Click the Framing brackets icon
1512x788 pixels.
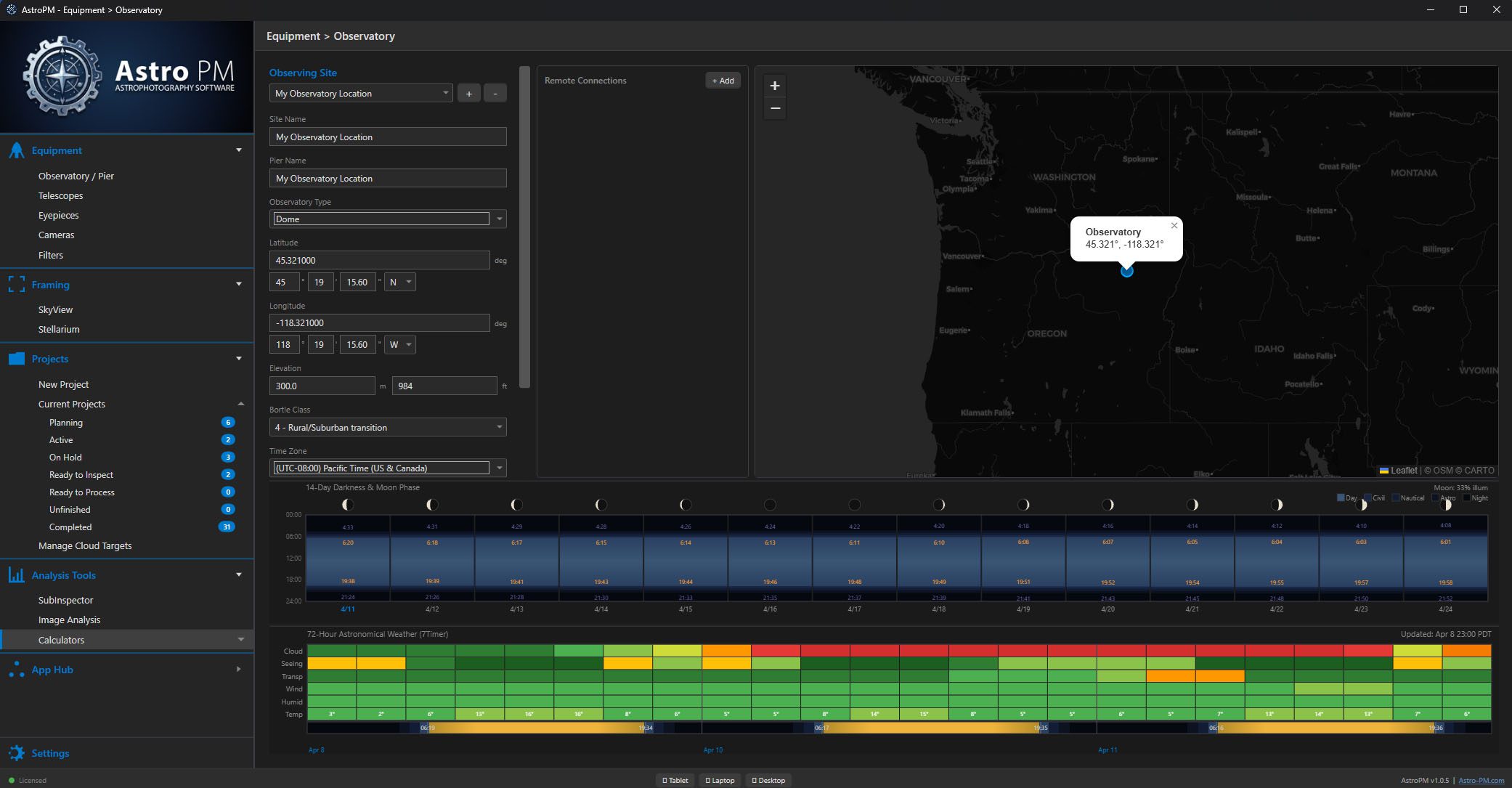(x=16, y=285)
